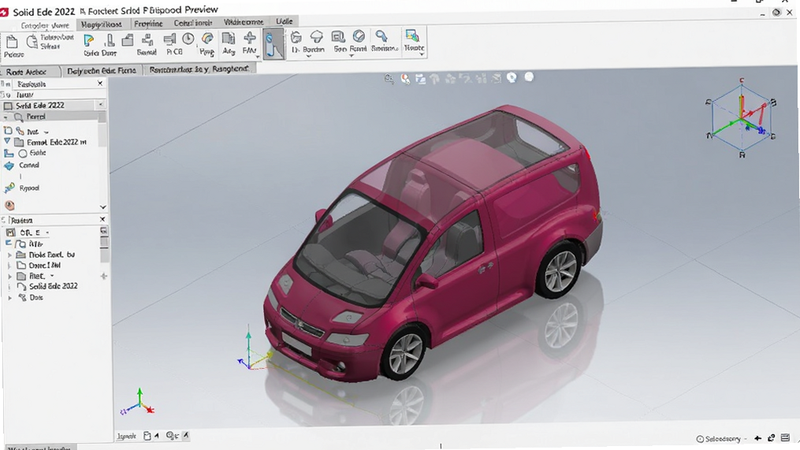The image size is (800, 450).
Task: Click the 'Jgmain' label in bottom bar
Action: tap(127, 436)
